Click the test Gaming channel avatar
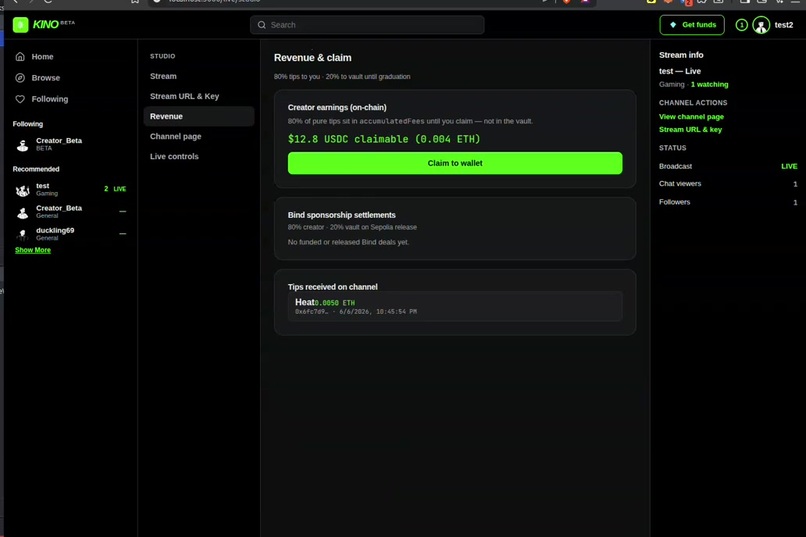Image resolution: width=806 pixels, height=537 pixels. pyautogui.click(x=23, y=190)
